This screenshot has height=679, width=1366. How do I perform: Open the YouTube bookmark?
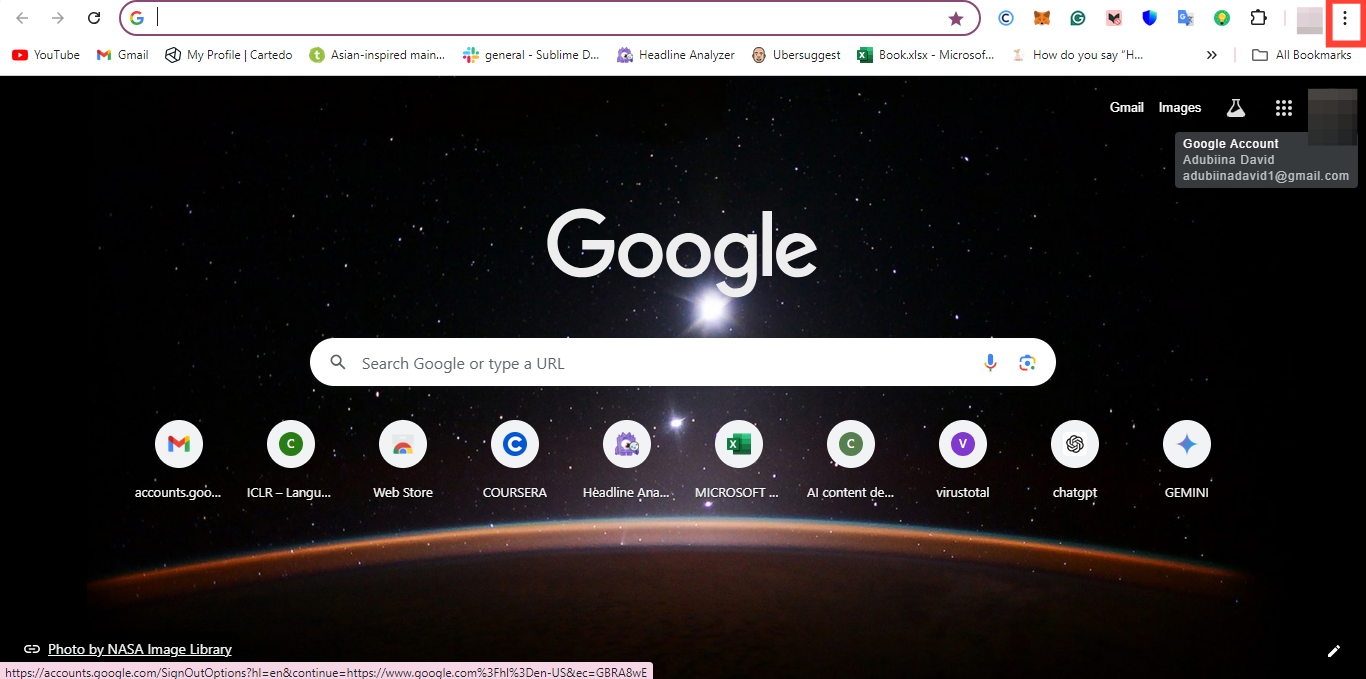46,55
